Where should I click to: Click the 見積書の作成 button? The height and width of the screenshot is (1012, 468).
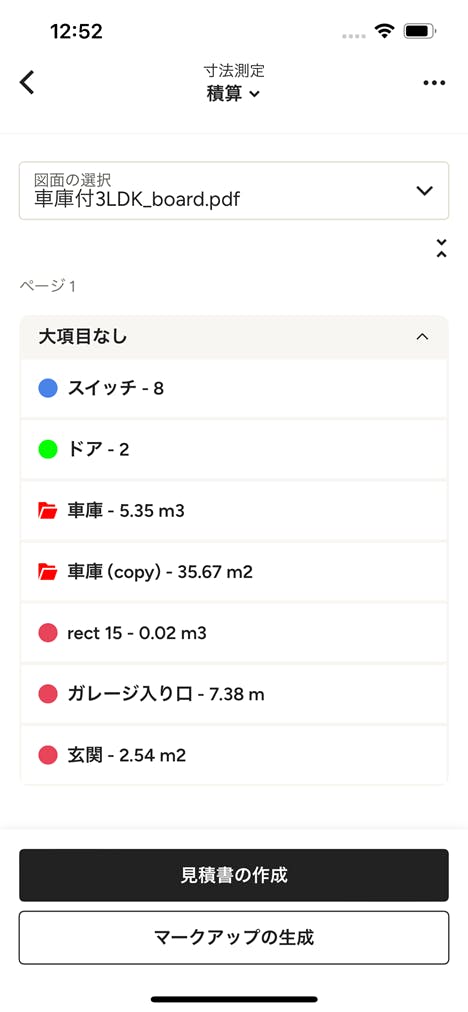click(x=234, y=875)
